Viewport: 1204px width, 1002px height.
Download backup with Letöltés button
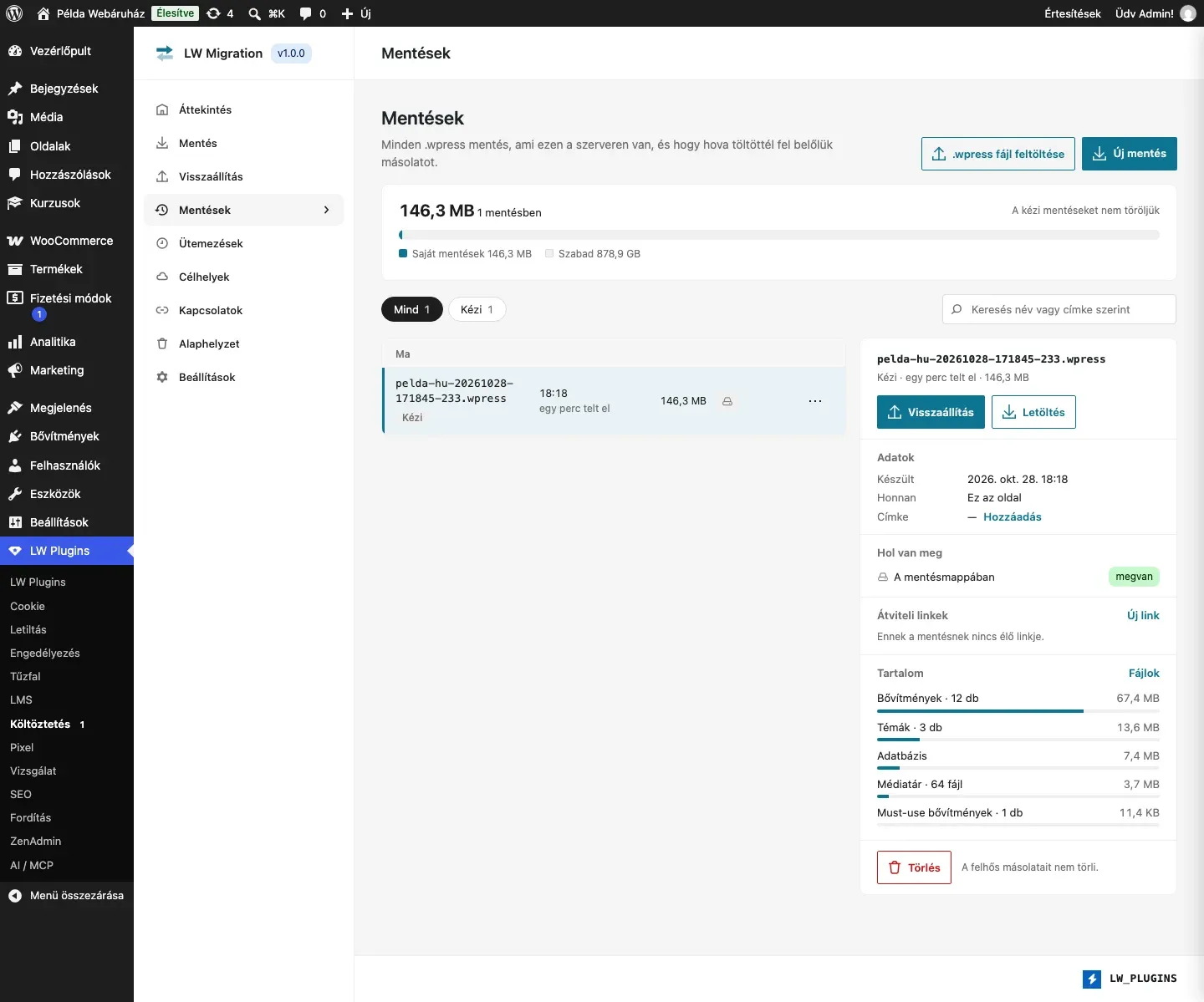[x=1033, y=412]
